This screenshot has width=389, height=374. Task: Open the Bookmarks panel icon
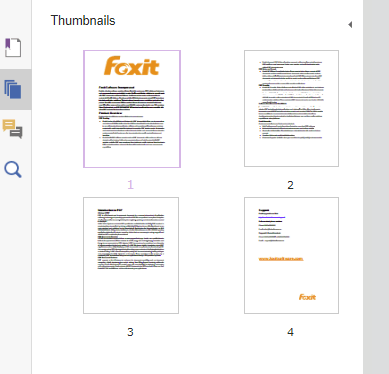[13, 48]
